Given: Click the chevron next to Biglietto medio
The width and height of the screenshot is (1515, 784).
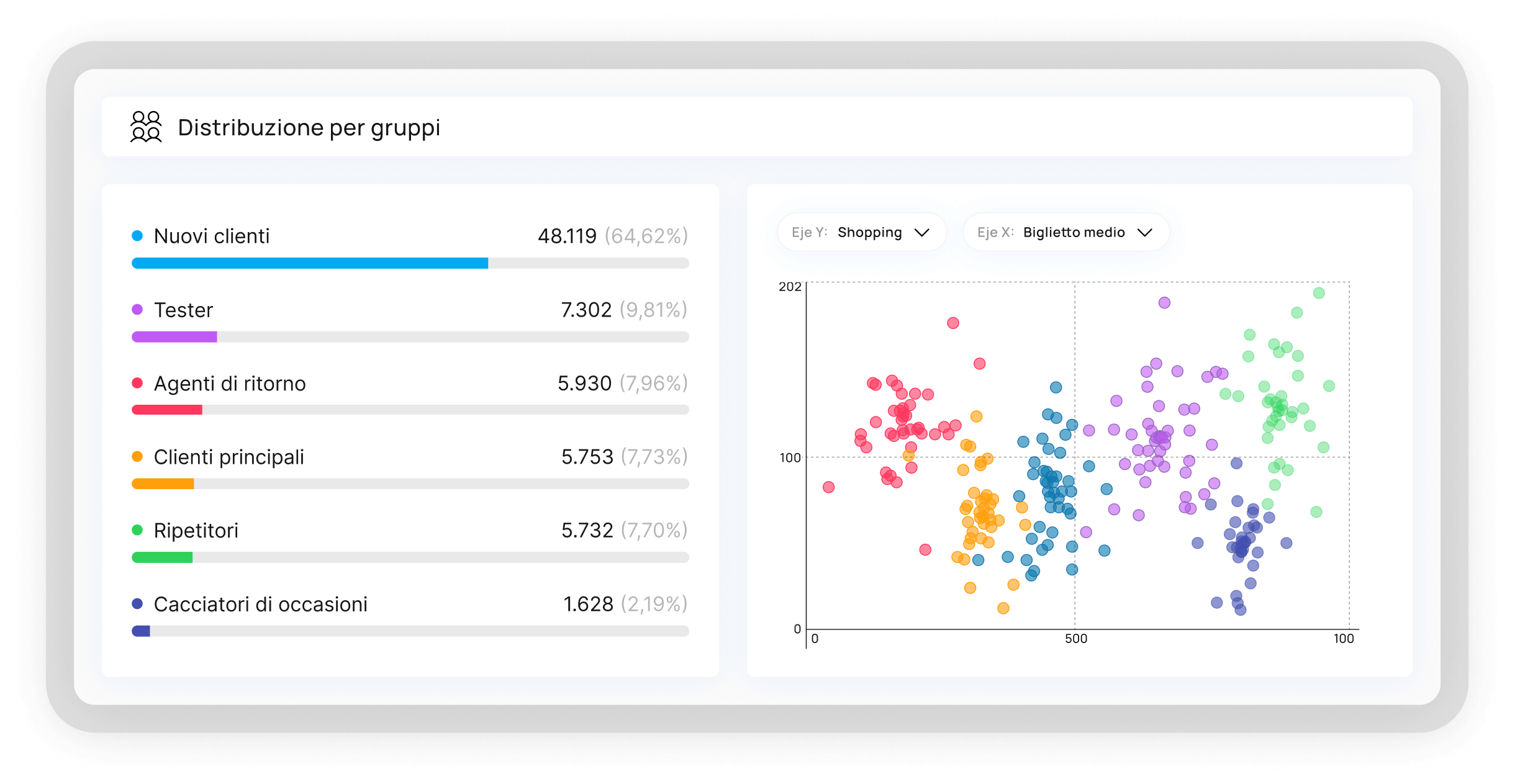Looking at the screenshot, I should [x=1144, y=232].
